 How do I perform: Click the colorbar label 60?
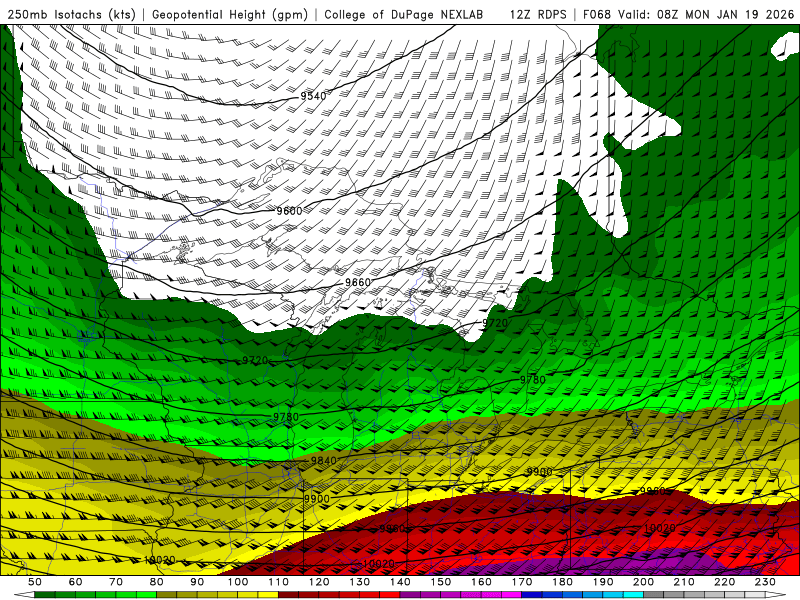point(75,582)
